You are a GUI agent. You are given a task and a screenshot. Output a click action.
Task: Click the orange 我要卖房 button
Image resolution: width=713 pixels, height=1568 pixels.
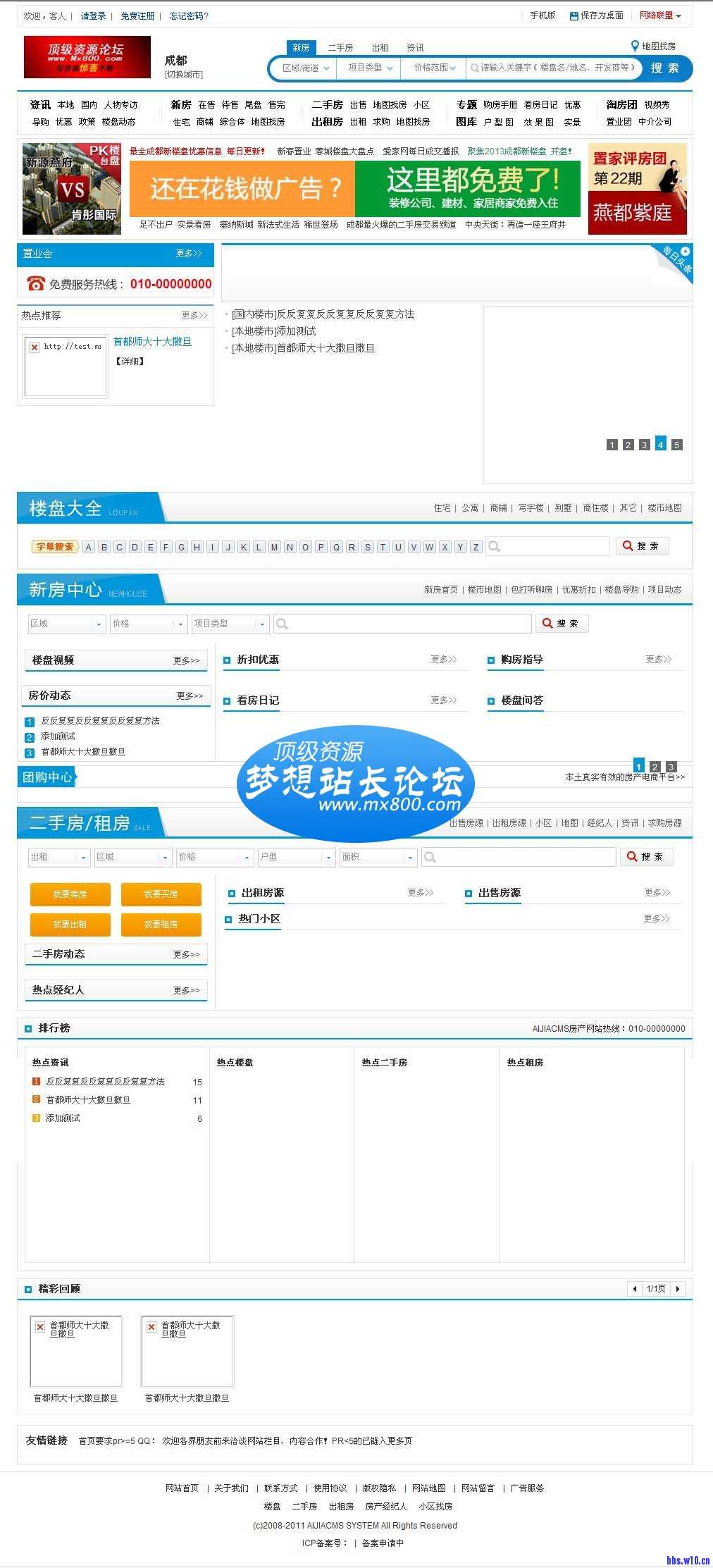[x=70, y=894]
